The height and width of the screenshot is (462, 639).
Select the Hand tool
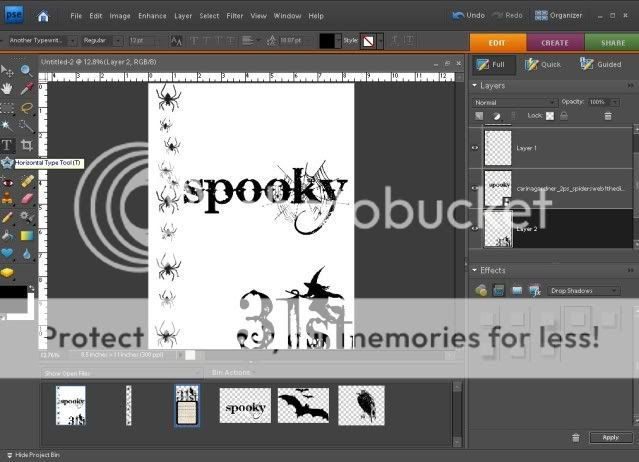[x=7, y=89]
